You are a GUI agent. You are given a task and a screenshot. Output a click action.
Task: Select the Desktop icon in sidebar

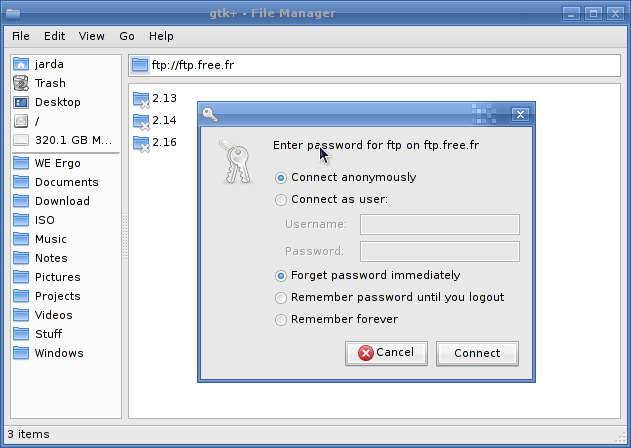(21, 102)
